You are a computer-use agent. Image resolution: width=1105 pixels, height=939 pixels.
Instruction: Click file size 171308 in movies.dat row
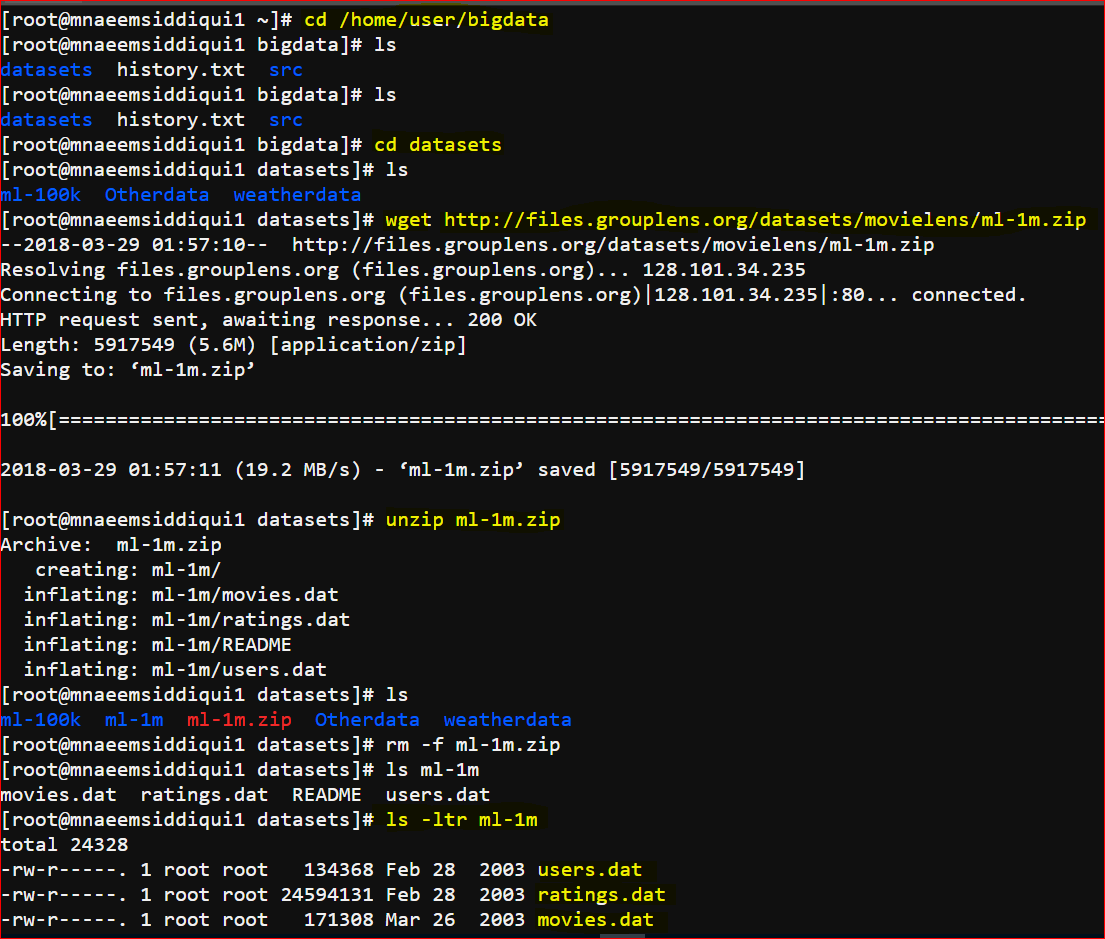click(x=339, y=920)
